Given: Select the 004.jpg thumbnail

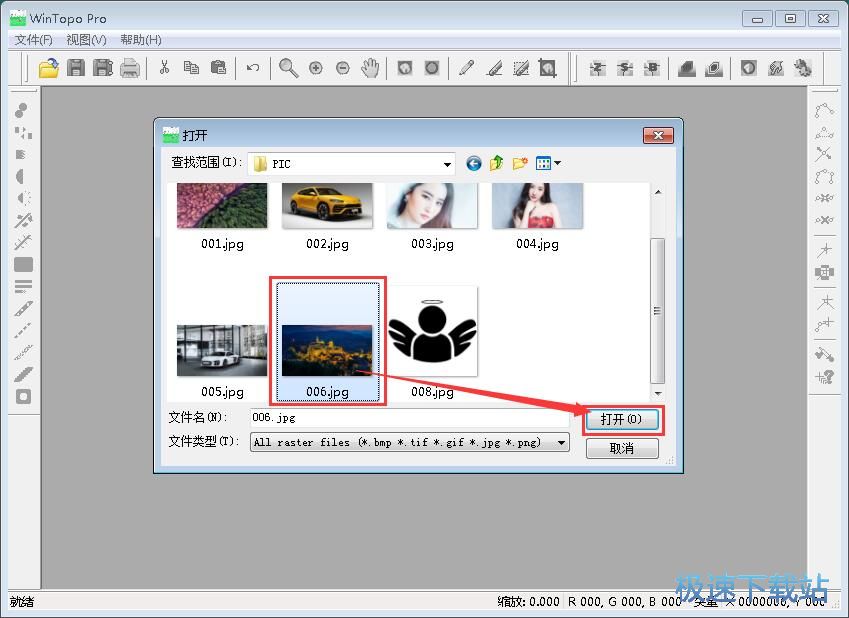Looking at the screenshot, I should click(537, 206).
